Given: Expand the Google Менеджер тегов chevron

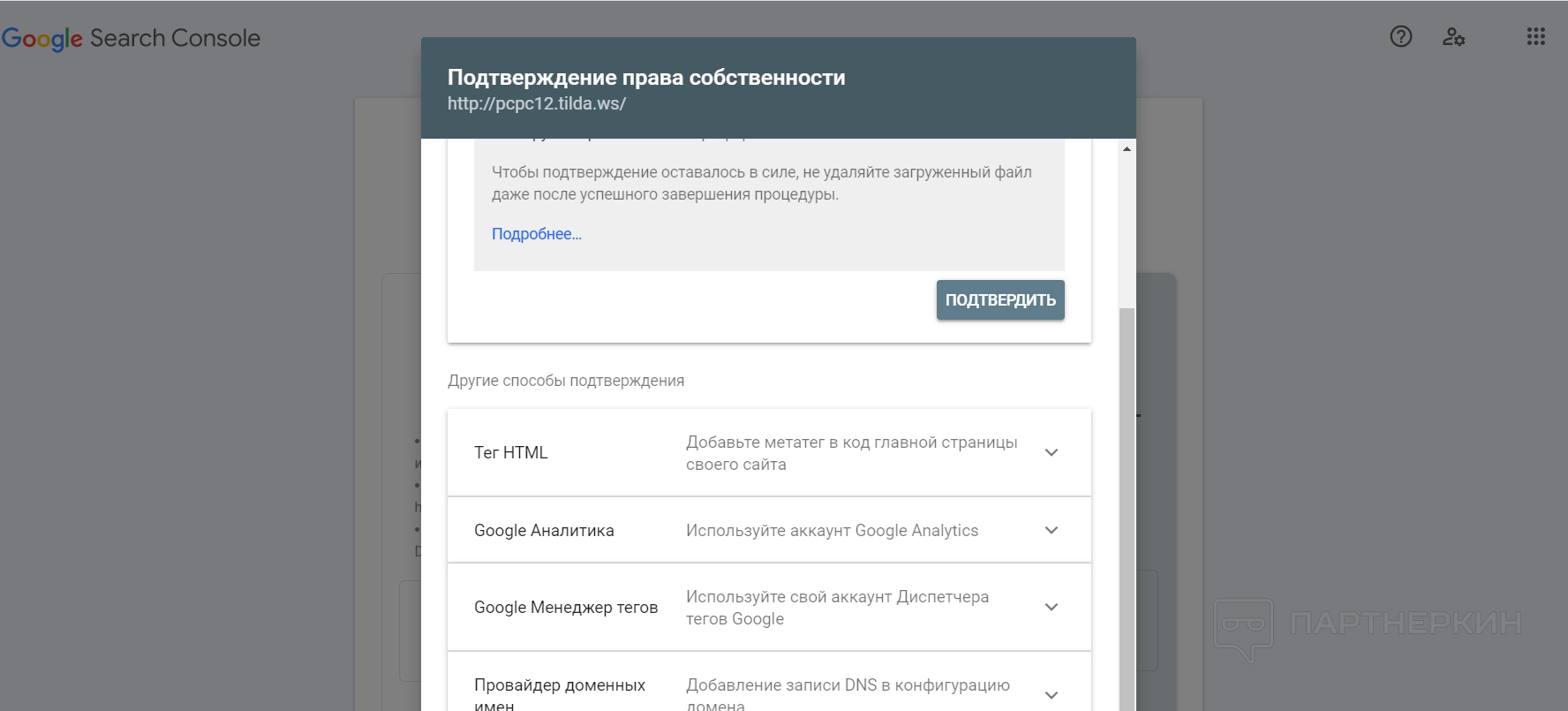Looking at the screenshot, I should point(1052,607).
